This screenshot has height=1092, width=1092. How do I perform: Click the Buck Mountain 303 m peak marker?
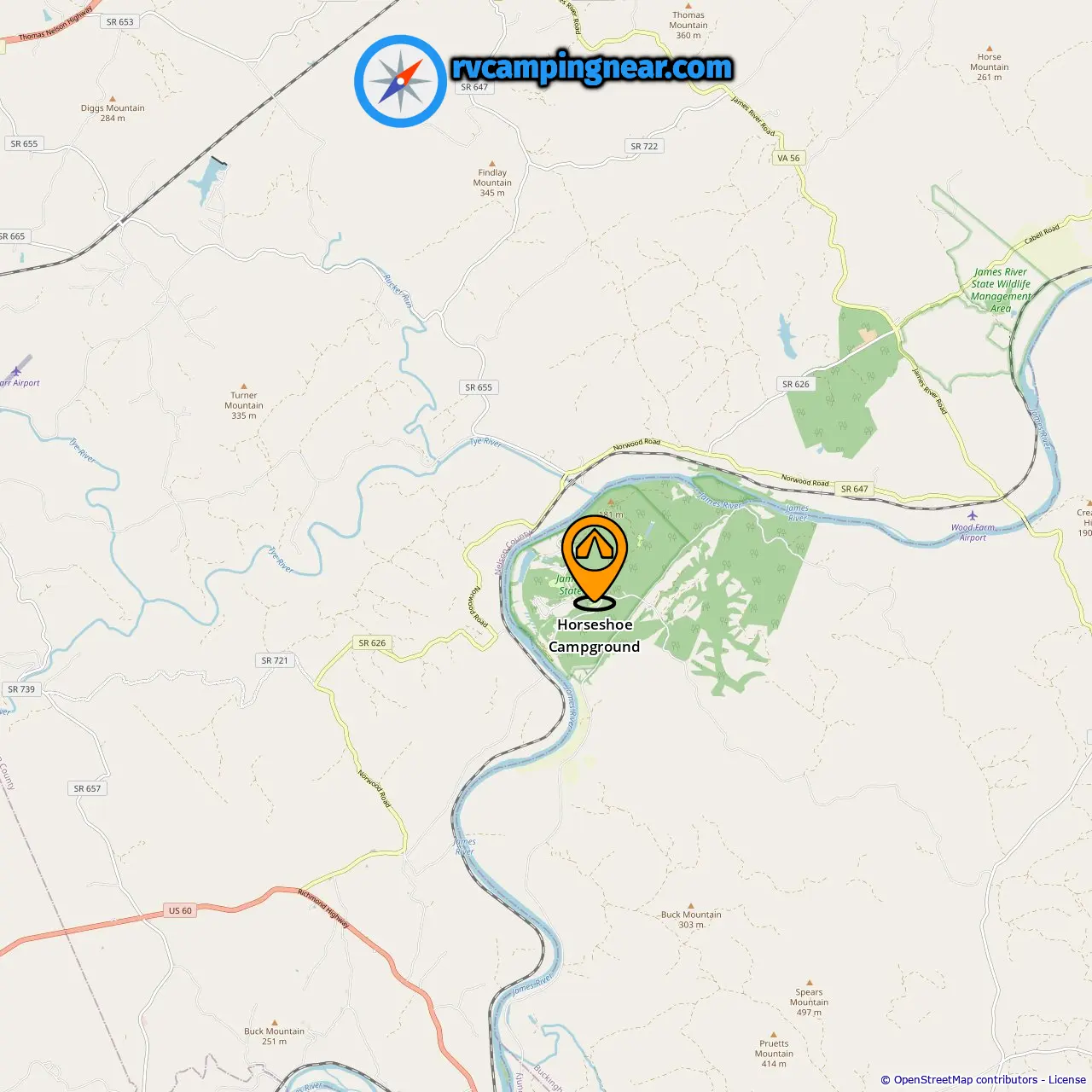691,905
